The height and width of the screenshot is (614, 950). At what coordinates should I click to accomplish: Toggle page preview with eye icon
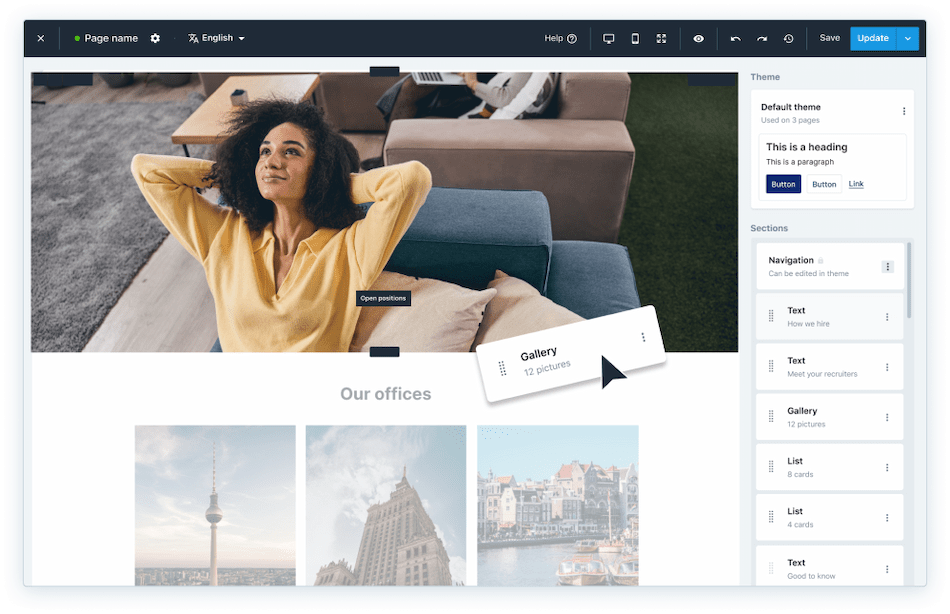coord(698,38)
